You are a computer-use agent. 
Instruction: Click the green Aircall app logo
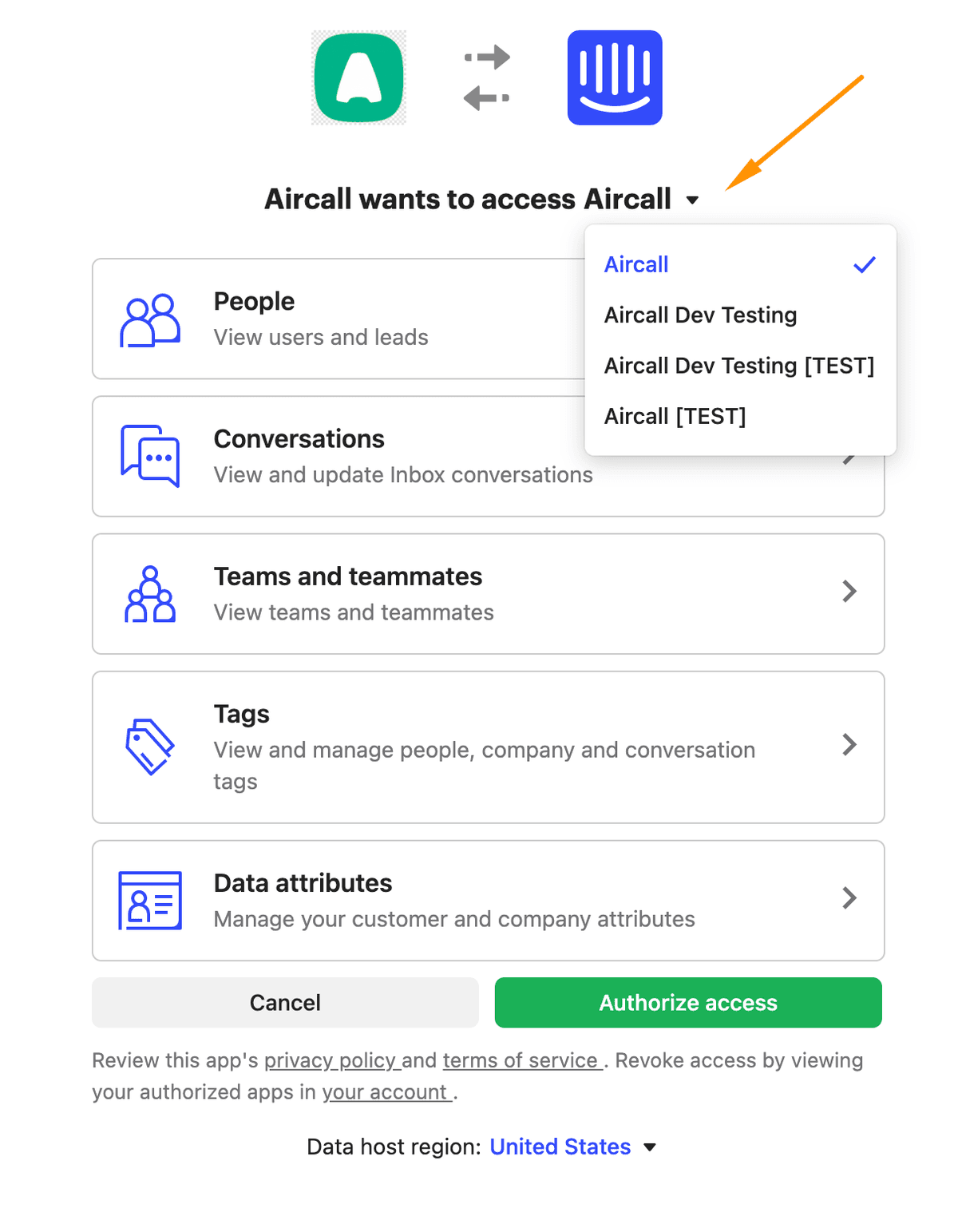[x=358, y=78]
